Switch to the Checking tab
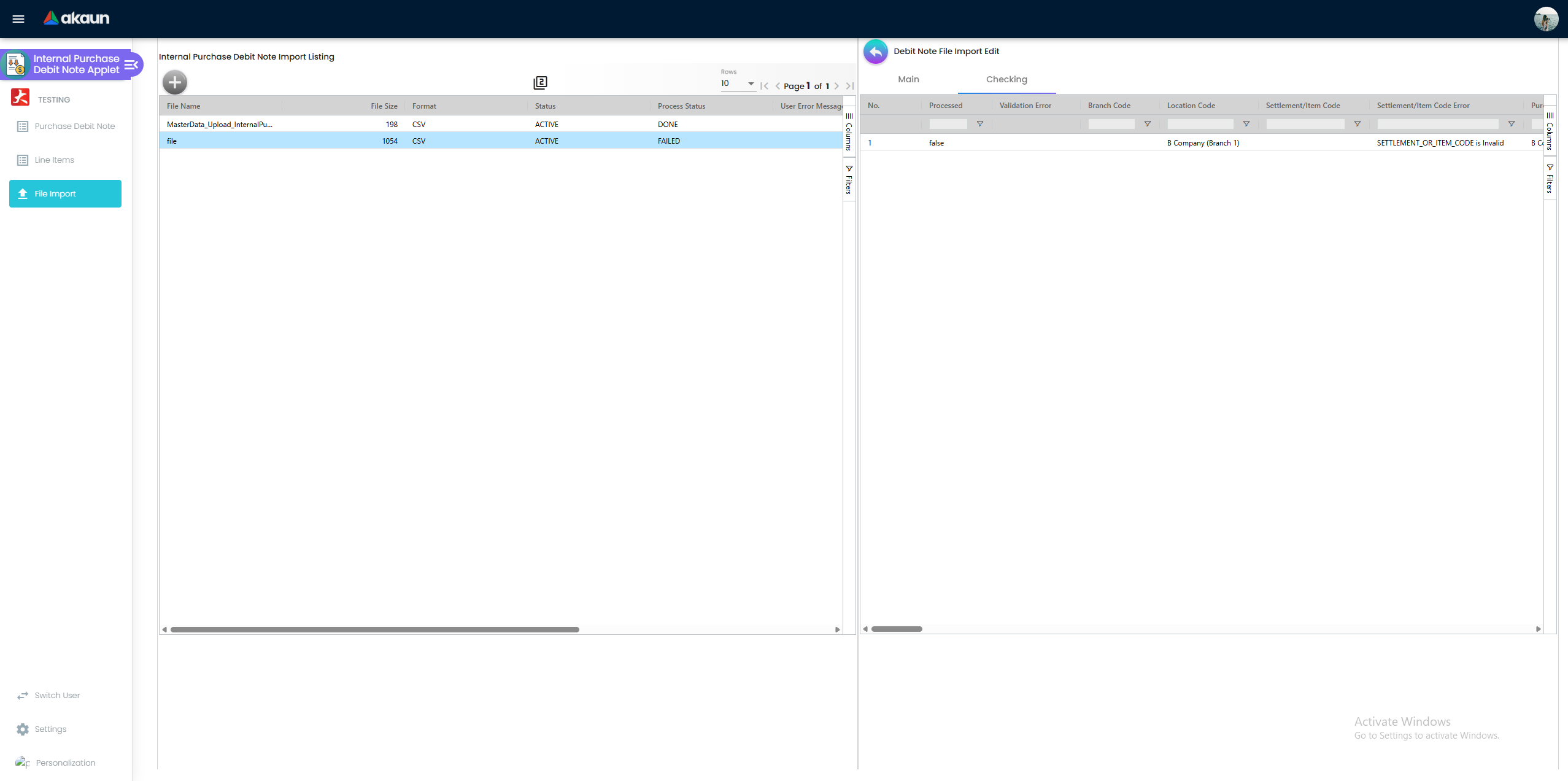Viewport: 1568px width, 781px height. (x=1006, y=79)
